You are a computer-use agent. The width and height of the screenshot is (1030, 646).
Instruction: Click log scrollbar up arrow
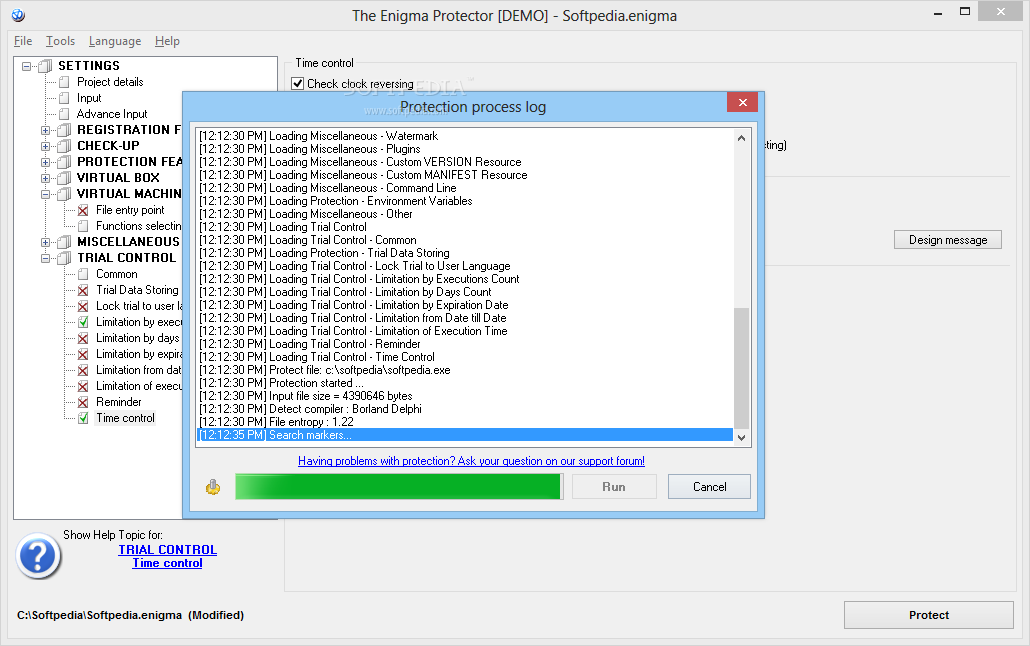point(742,138)
